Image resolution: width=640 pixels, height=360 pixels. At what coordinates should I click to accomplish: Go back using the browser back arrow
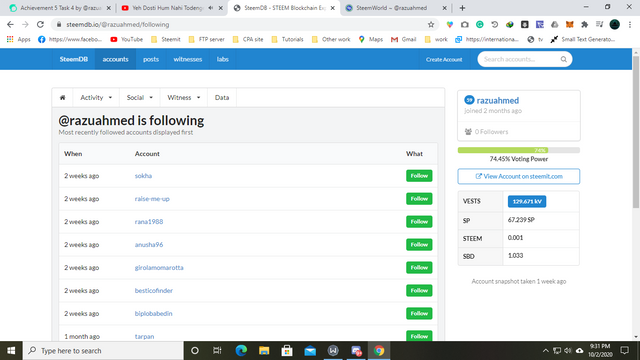tap(10, 24)
